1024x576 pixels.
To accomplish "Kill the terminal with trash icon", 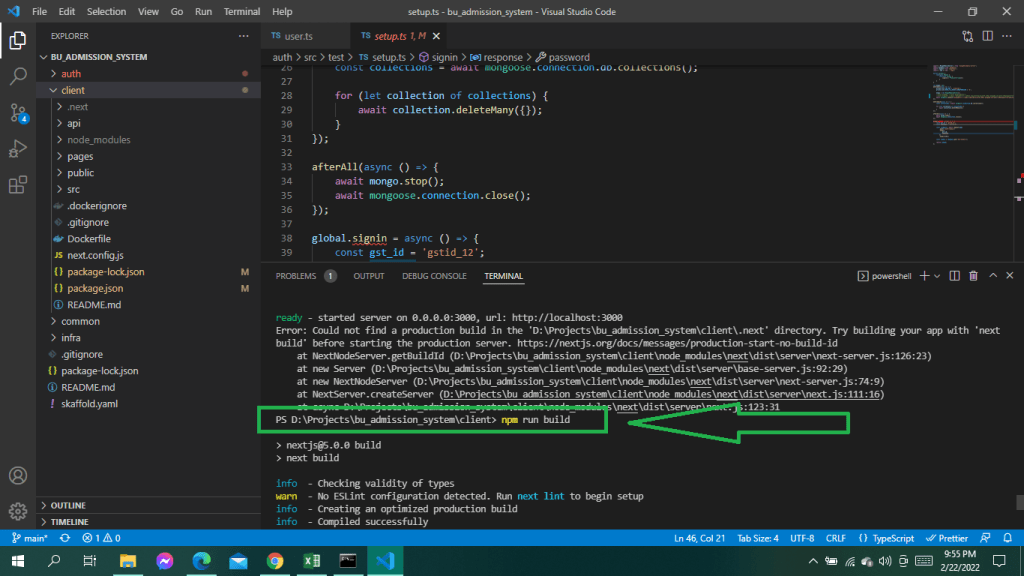I will (974, 276).
